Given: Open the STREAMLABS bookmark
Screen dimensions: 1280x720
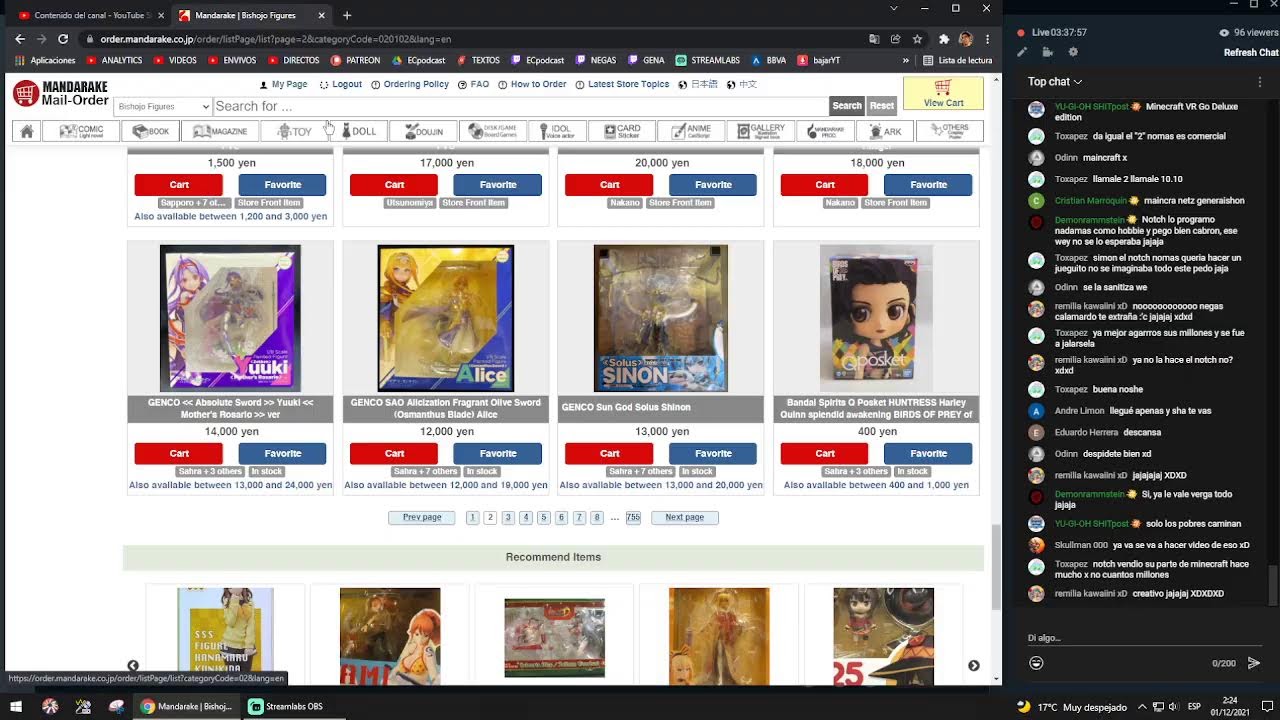Looking at the screenshot, I should click(x=708, y=60).
